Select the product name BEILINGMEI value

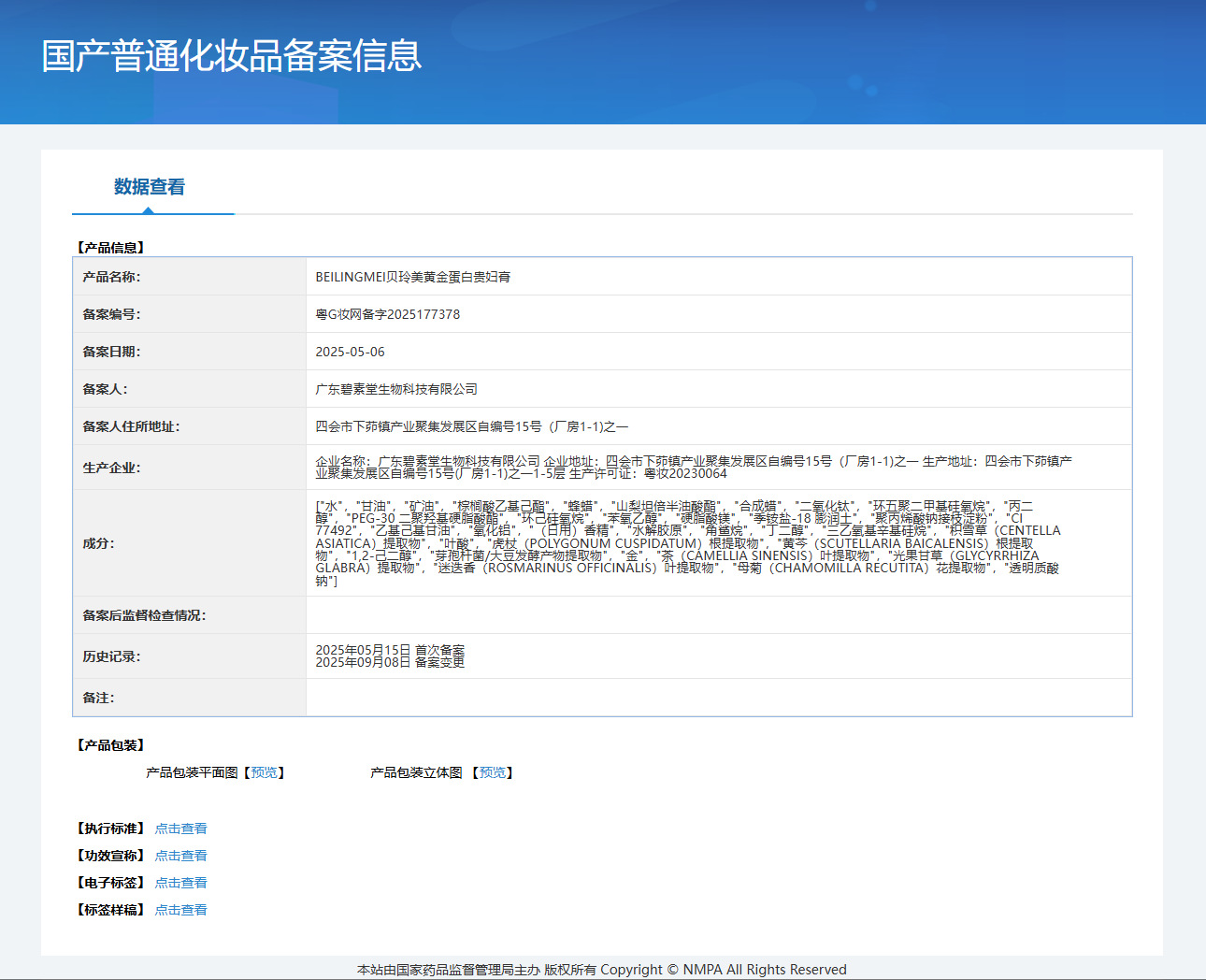pos(413,277)
